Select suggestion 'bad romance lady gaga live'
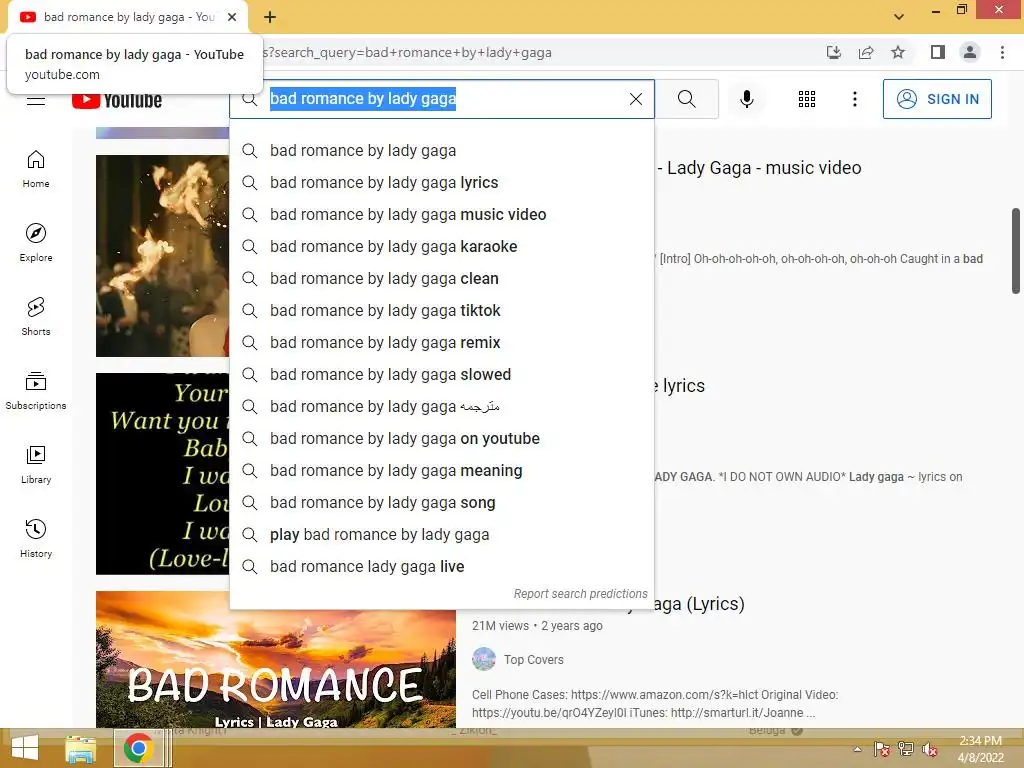This screenshot has height=768, width=1024. click(441, 566)
